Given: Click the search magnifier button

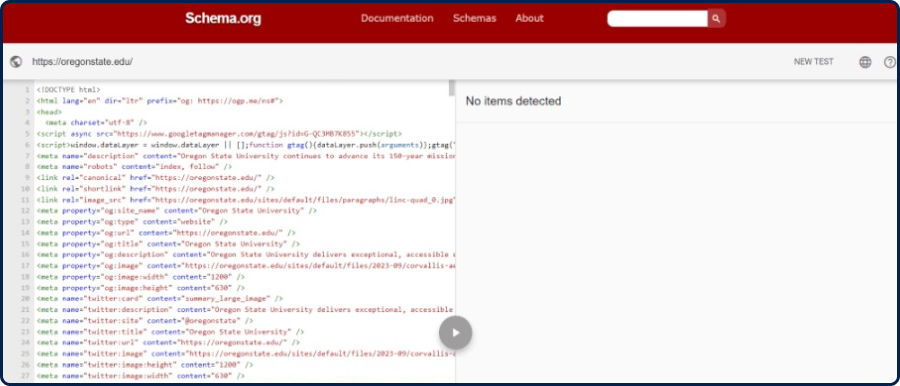Looking at the screenshot, I should coord(716,18).
